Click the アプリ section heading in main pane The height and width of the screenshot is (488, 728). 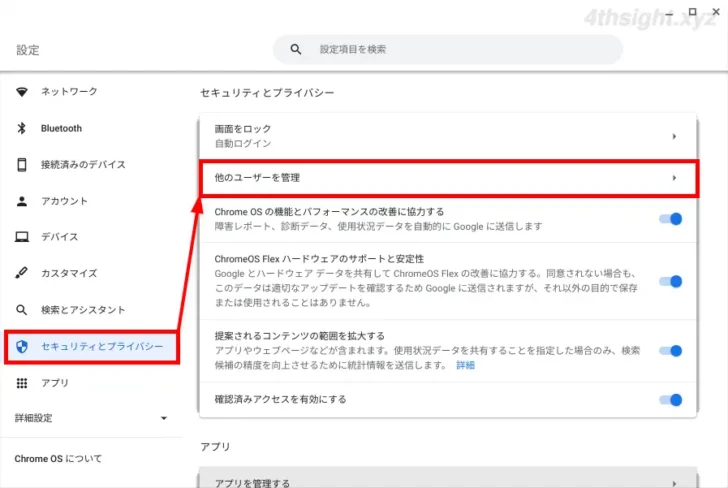215,447
